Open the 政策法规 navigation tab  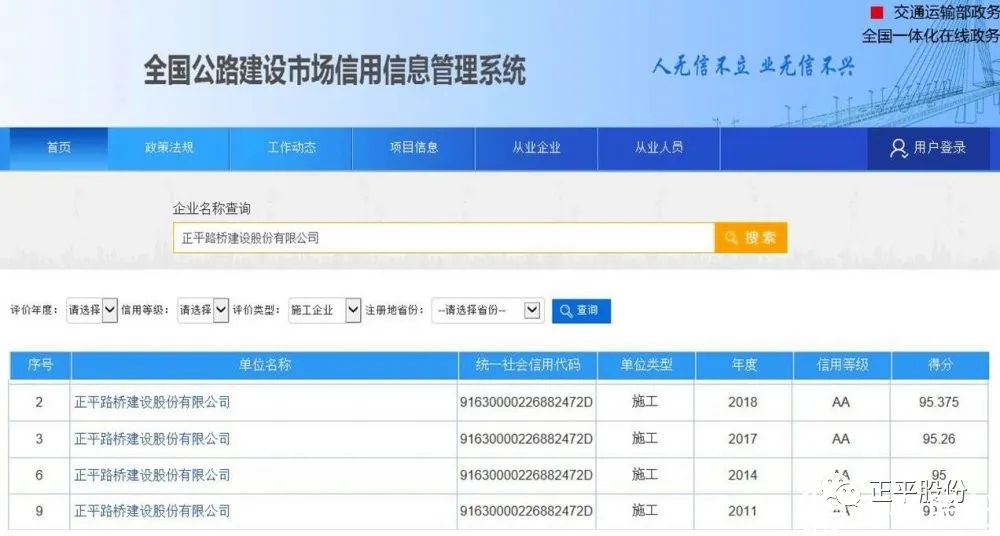pos(169,148)
